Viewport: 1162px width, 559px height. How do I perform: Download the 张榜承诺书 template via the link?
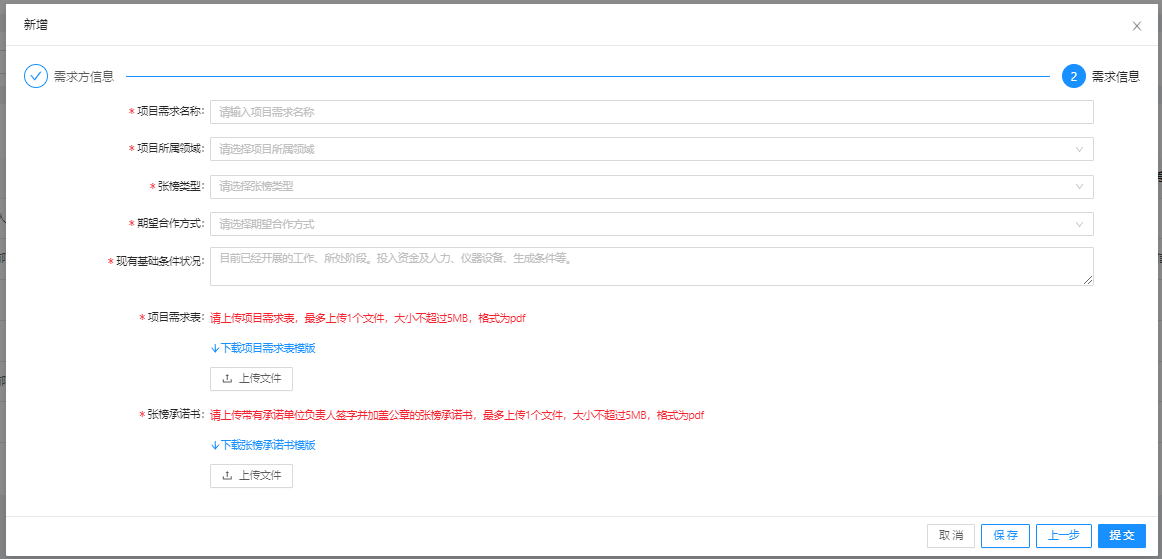[263, 445]
